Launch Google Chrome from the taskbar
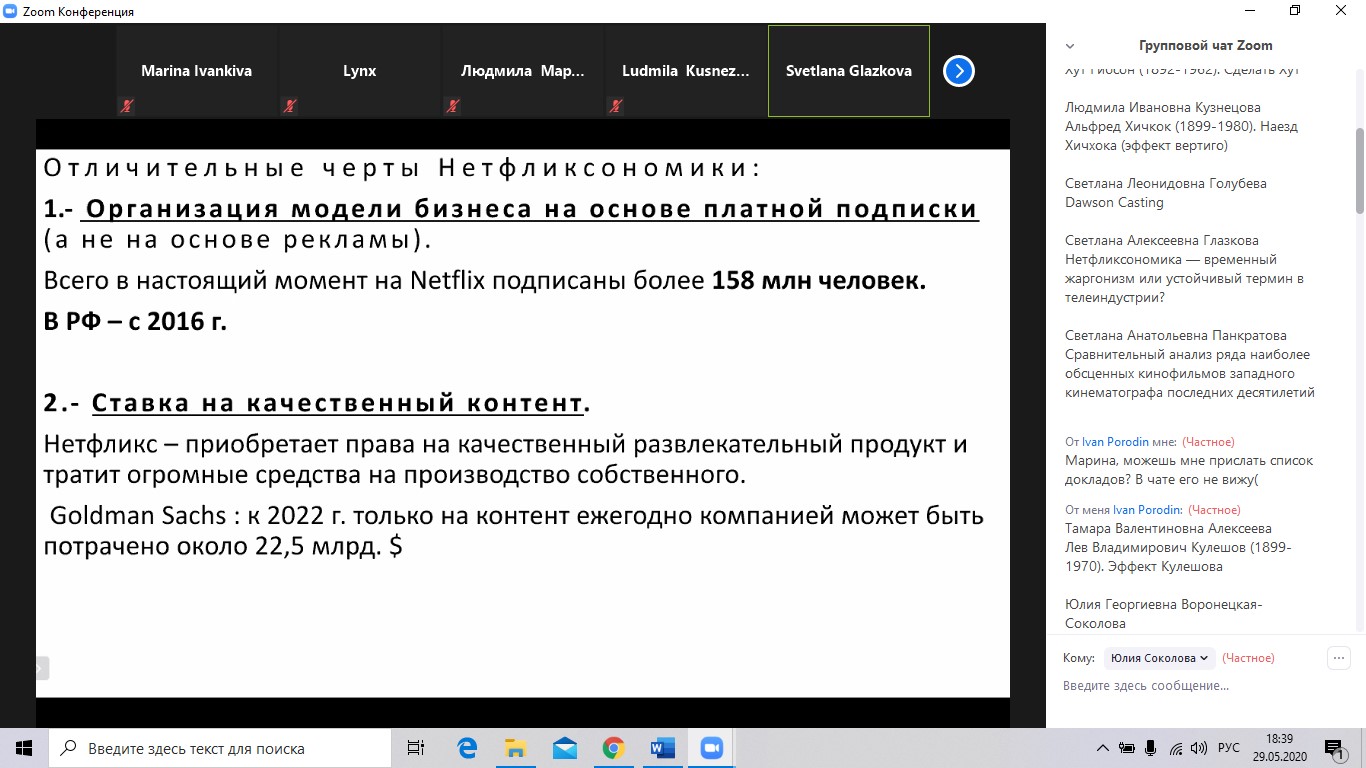This screenshot has width=1366, height=768. (613, 748)
